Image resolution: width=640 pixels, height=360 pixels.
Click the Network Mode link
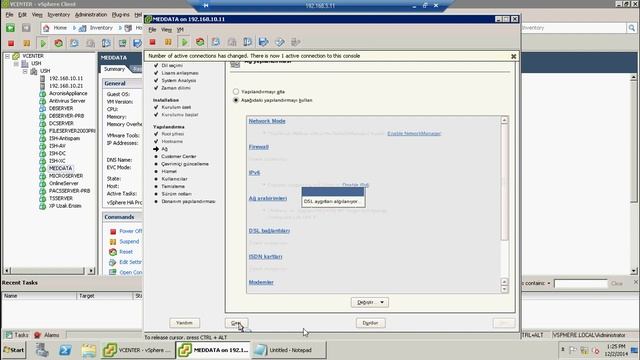pos(267,121)
